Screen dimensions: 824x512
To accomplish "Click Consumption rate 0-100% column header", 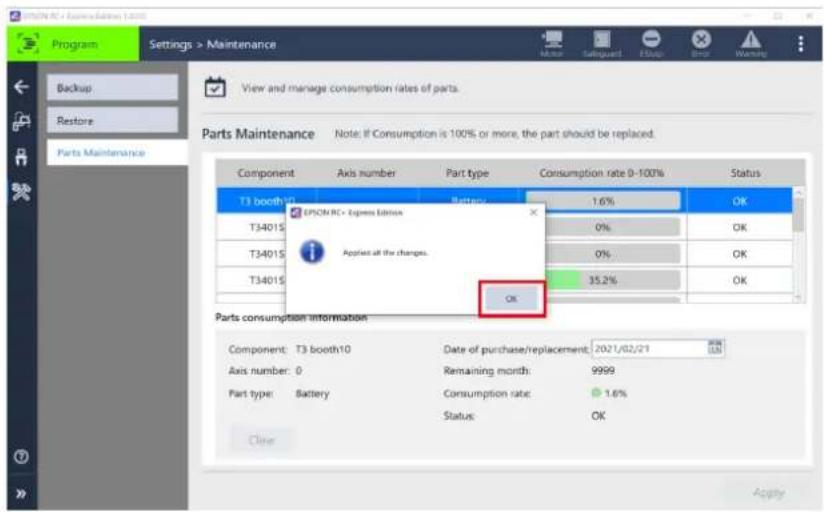I will point(602,173).
